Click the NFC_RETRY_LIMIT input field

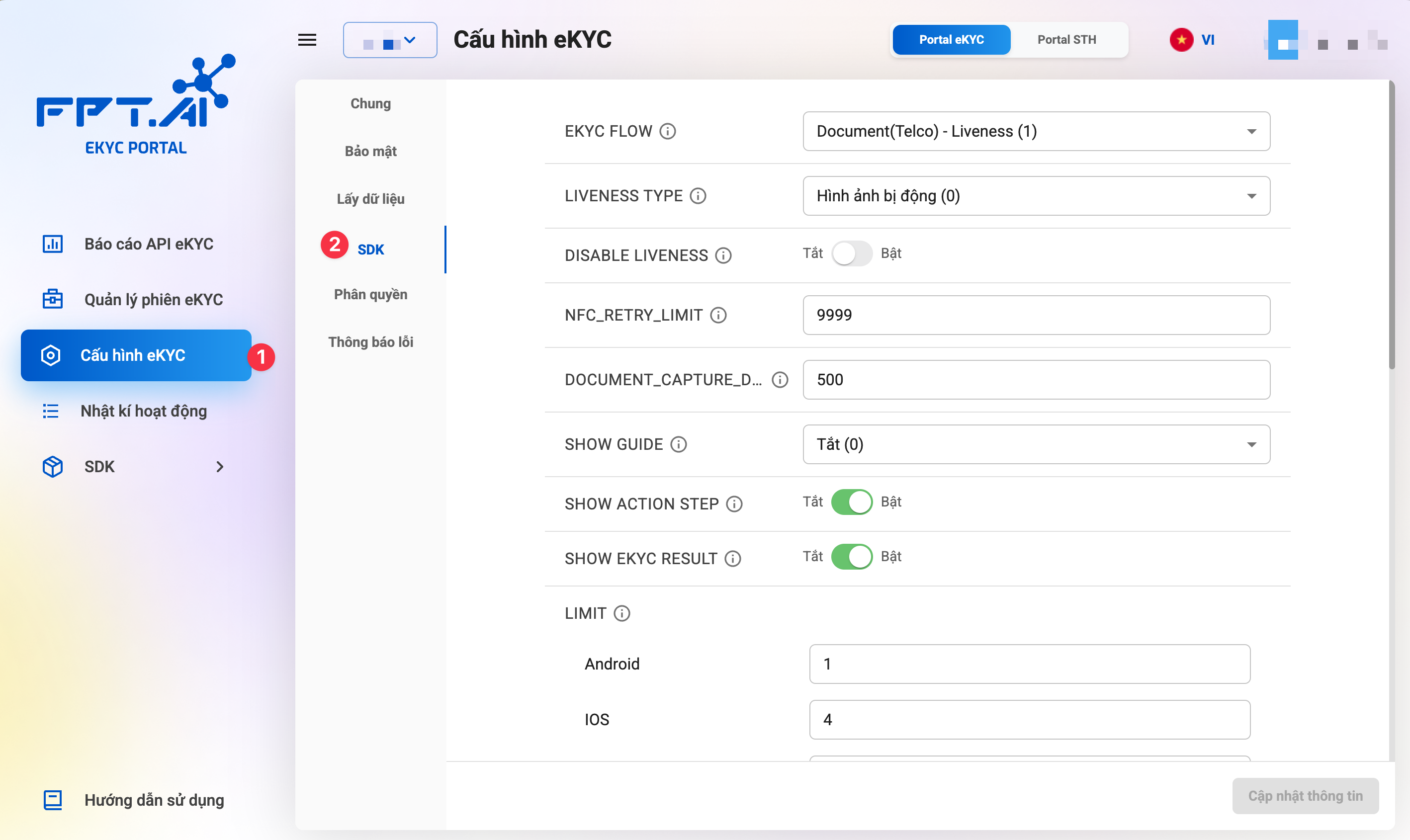point(1036,315)
